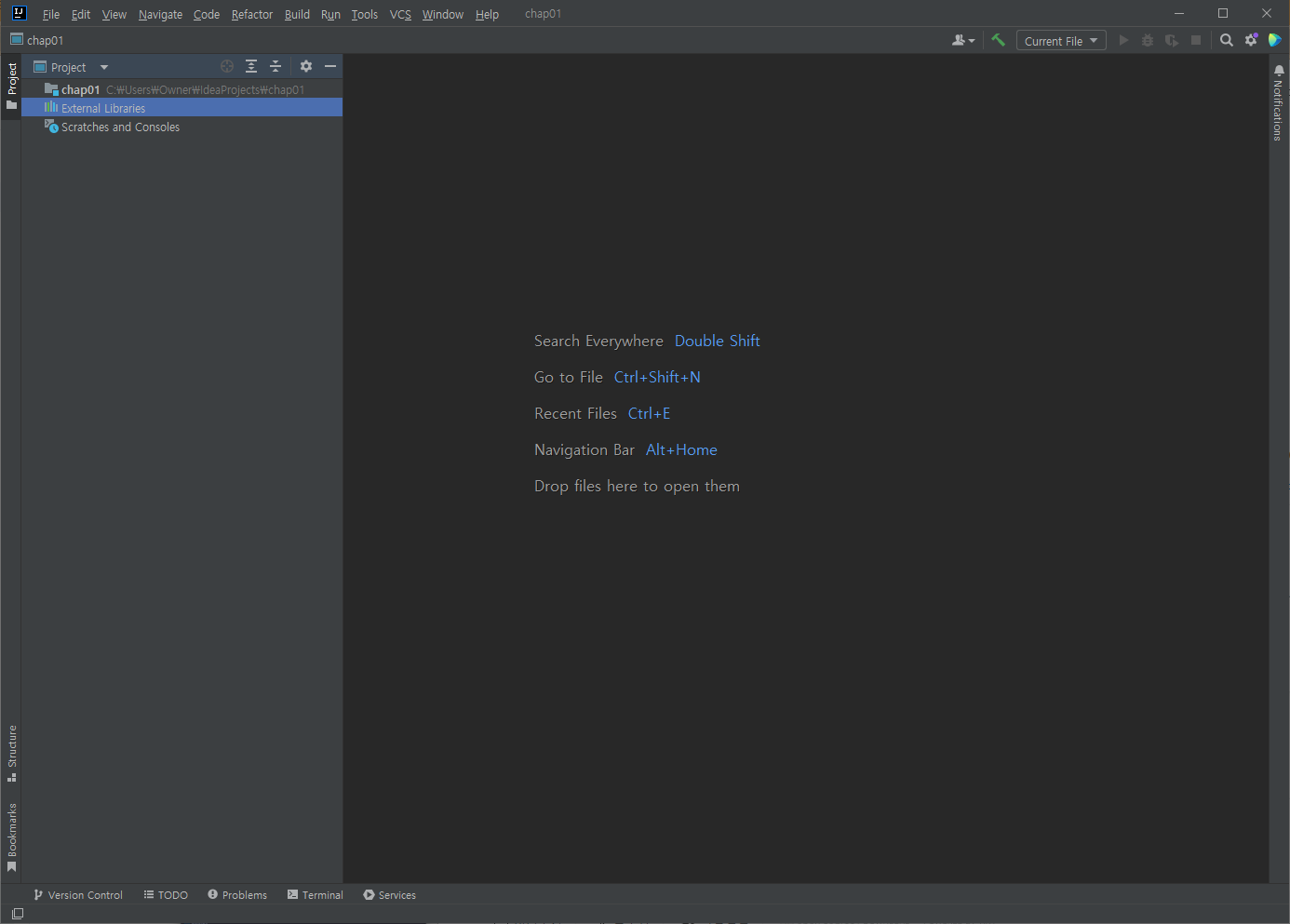This screenshot has width=1290, height=924.
Task: Select Scratches and Consoles in the tree
Action: click(x=182, y=127)
